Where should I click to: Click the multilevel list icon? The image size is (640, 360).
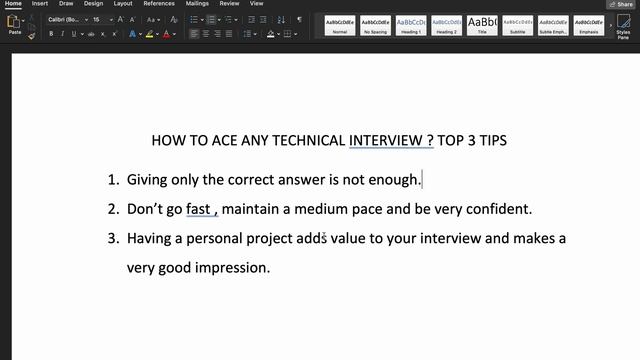[x=228, y=20]
